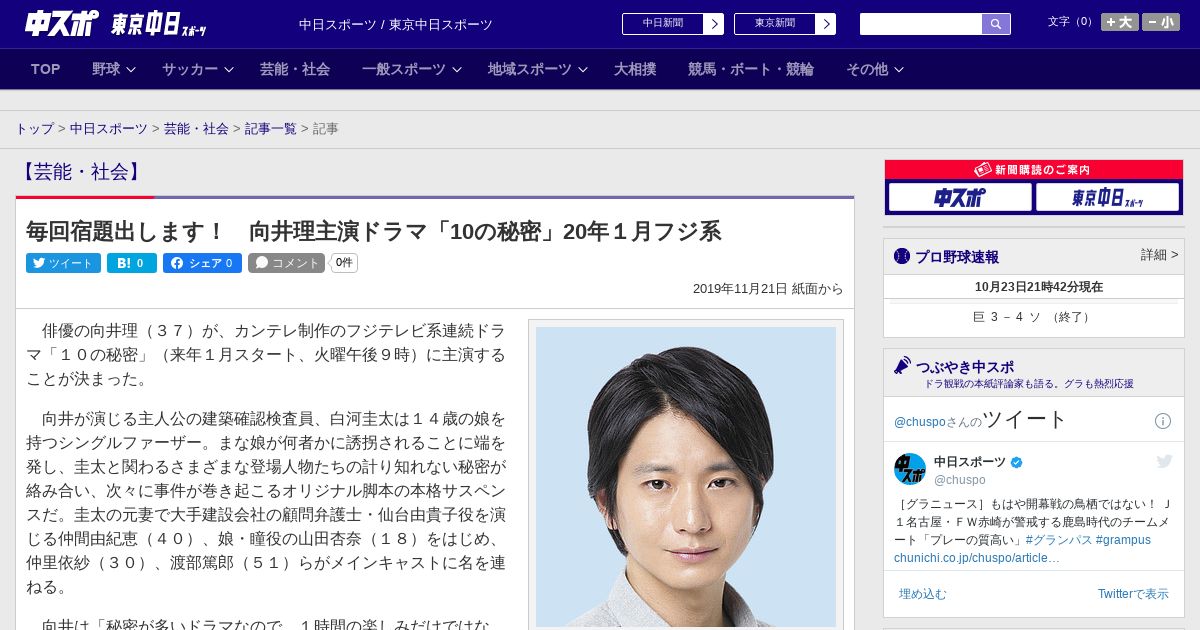Click the Twitterで表示 link
The height and width of the screenshot is (630, 1200).
click(1133, 594)
